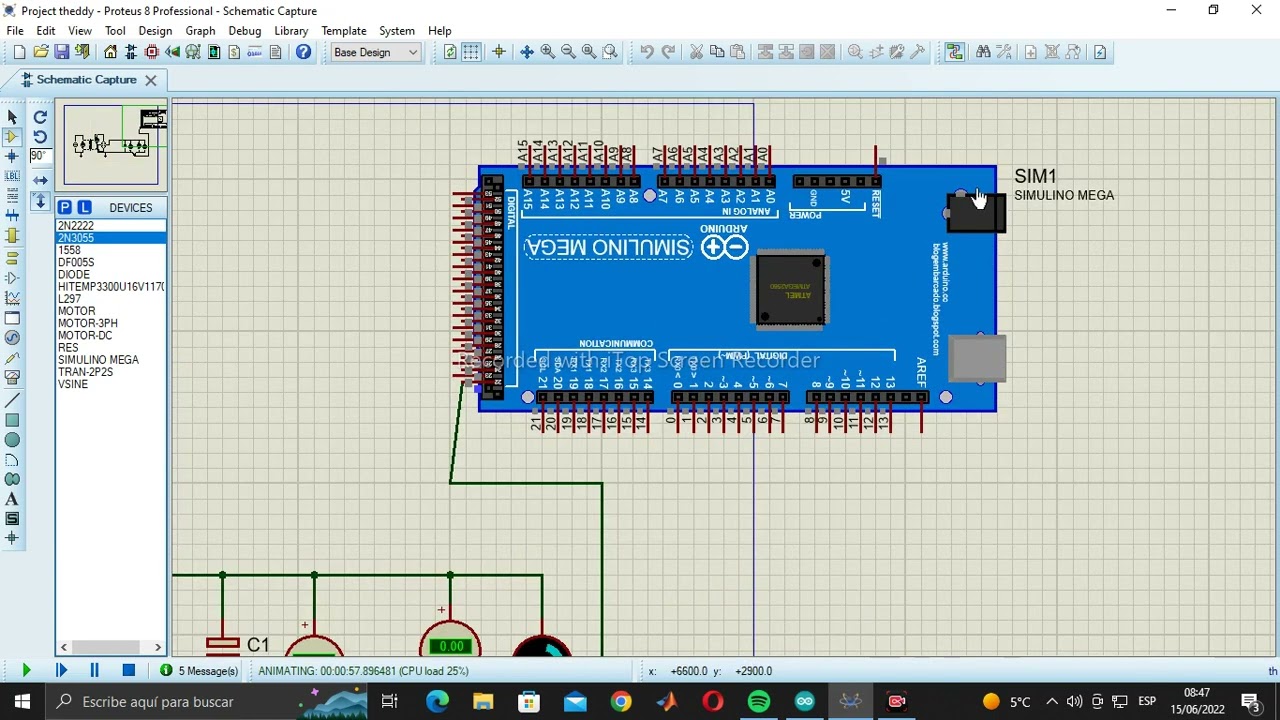
Task: Click the Pan center-at-cursor icon
Action: [x=527, y=52]
